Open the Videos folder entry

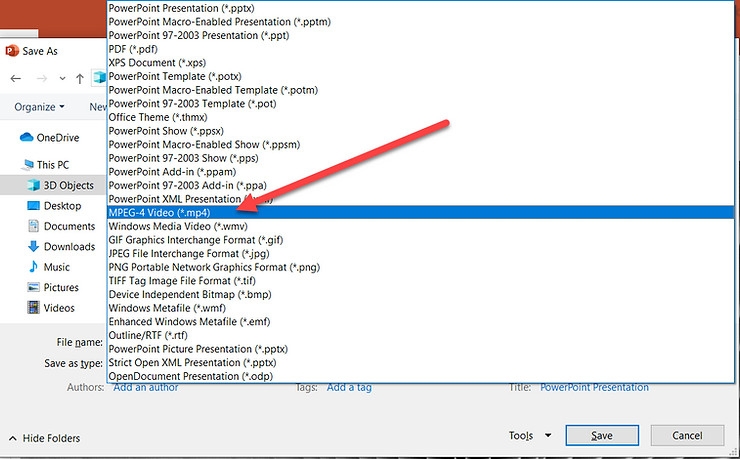tap(59, 308)
